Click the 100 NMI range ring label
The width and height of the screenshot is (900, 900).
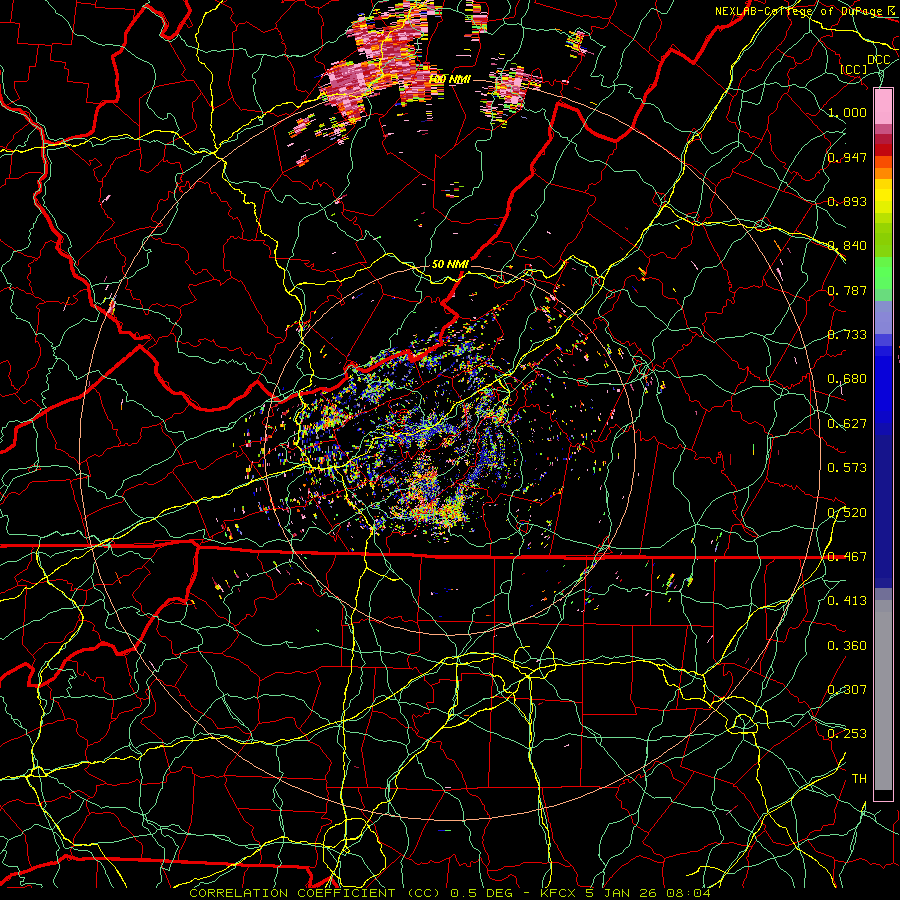(449, 79)
